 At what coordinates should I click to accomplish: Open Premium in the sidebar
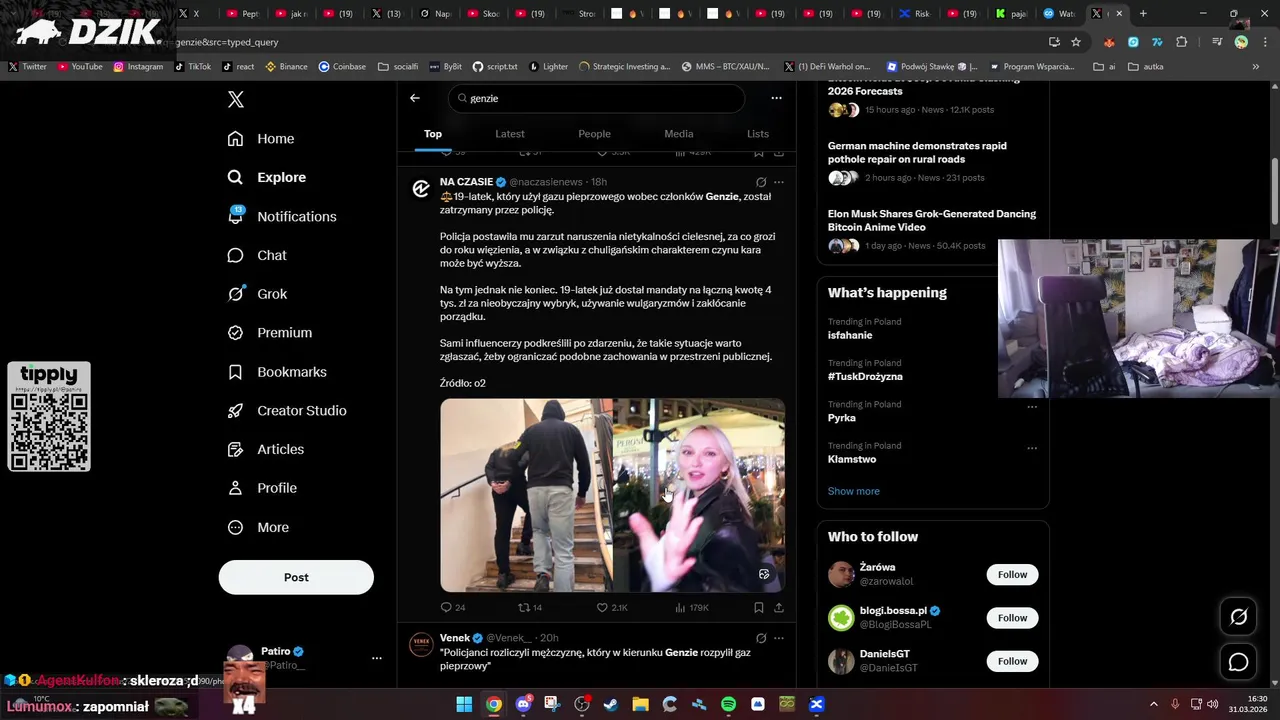[270, 333]
